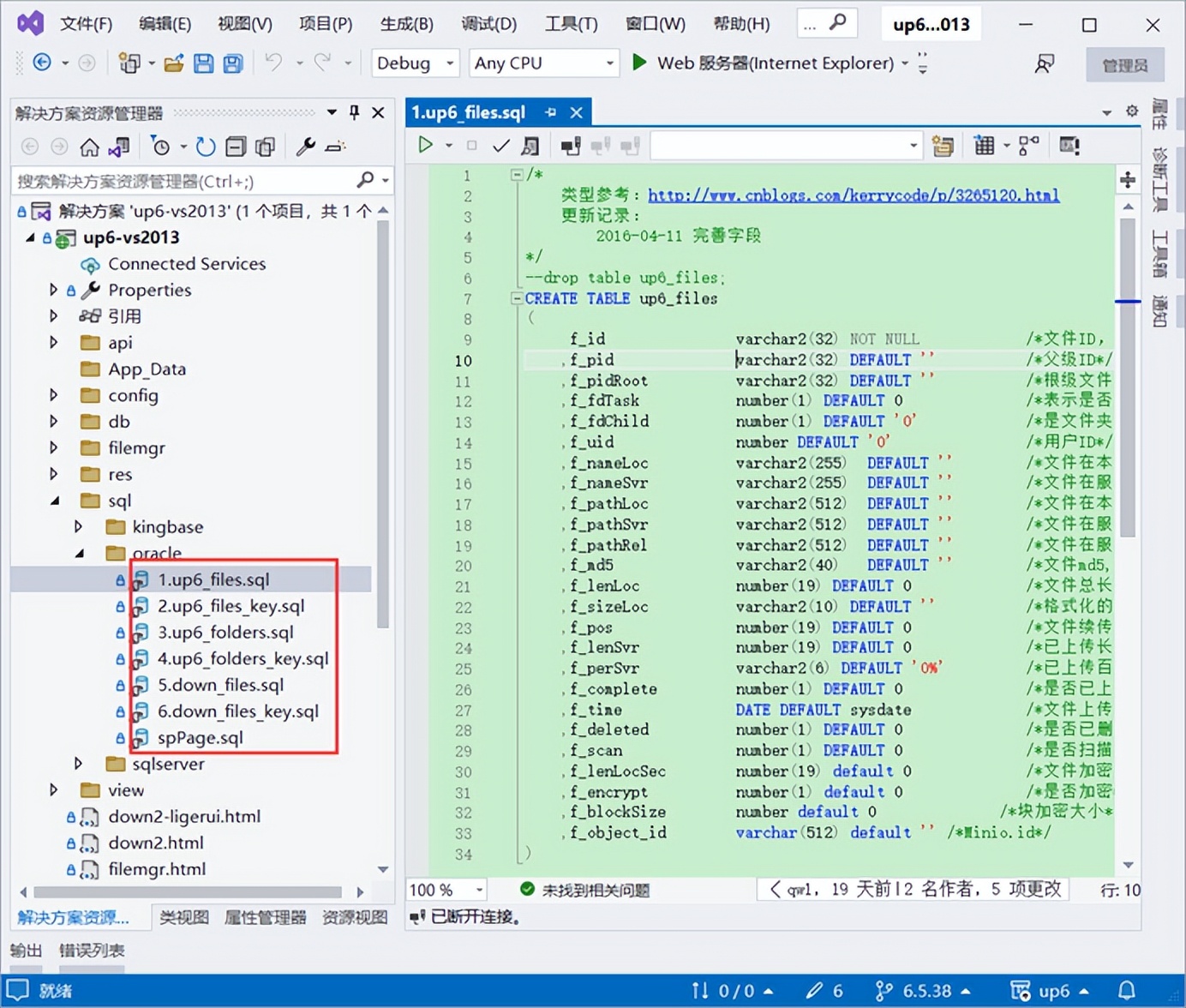1186x1008 pixels.
Task: Open Solution Explorer Properties wrench icon
Action: click(305, 147)
